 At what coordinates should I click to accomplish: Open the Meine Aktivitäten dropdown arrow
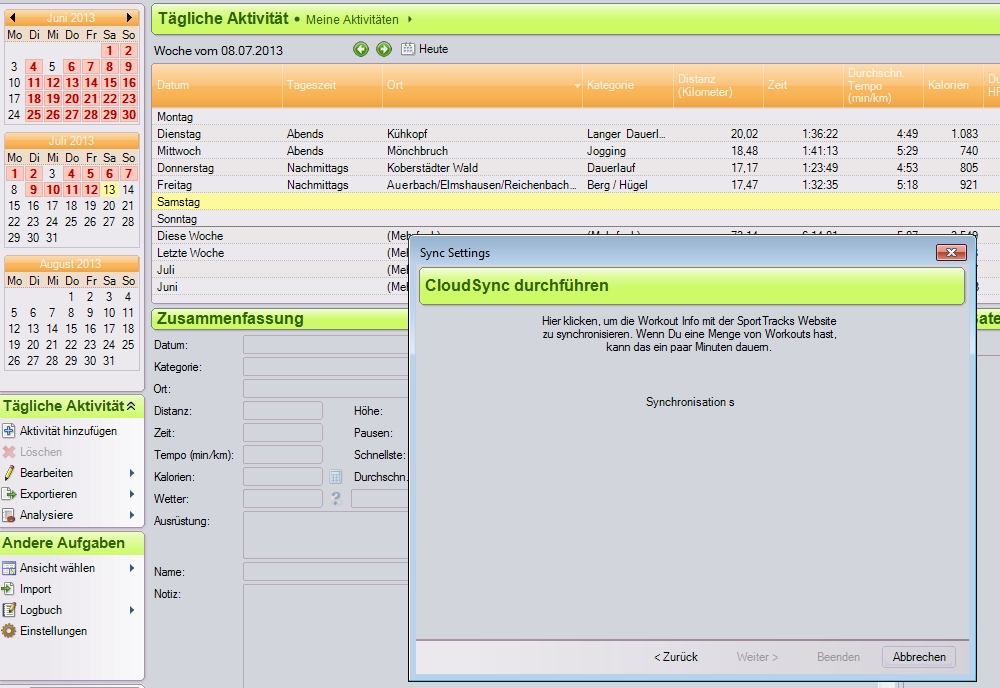tap(410, 20)
